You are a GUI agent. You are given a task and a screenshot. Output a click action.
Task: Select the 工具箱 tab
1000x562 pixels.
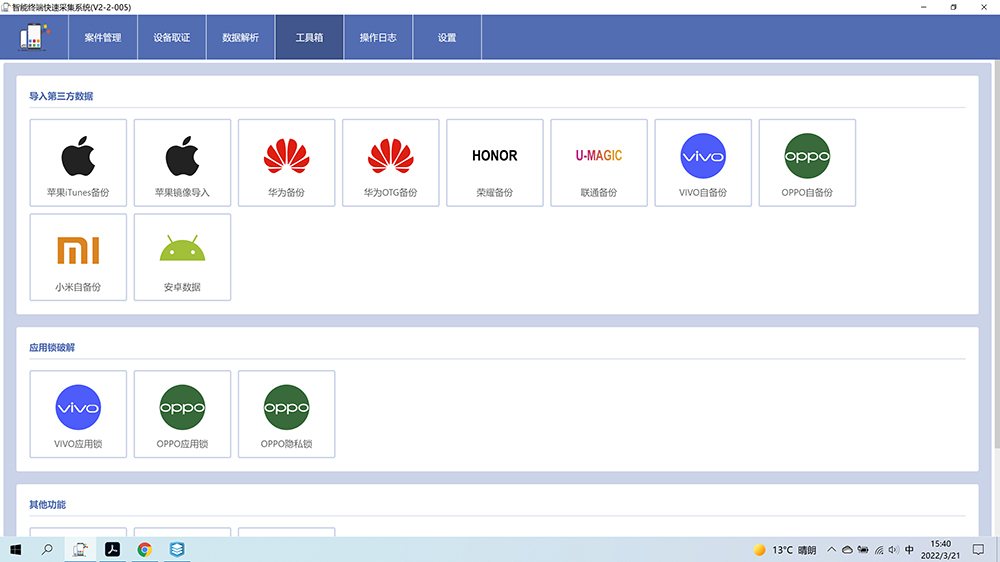[309, 38]
